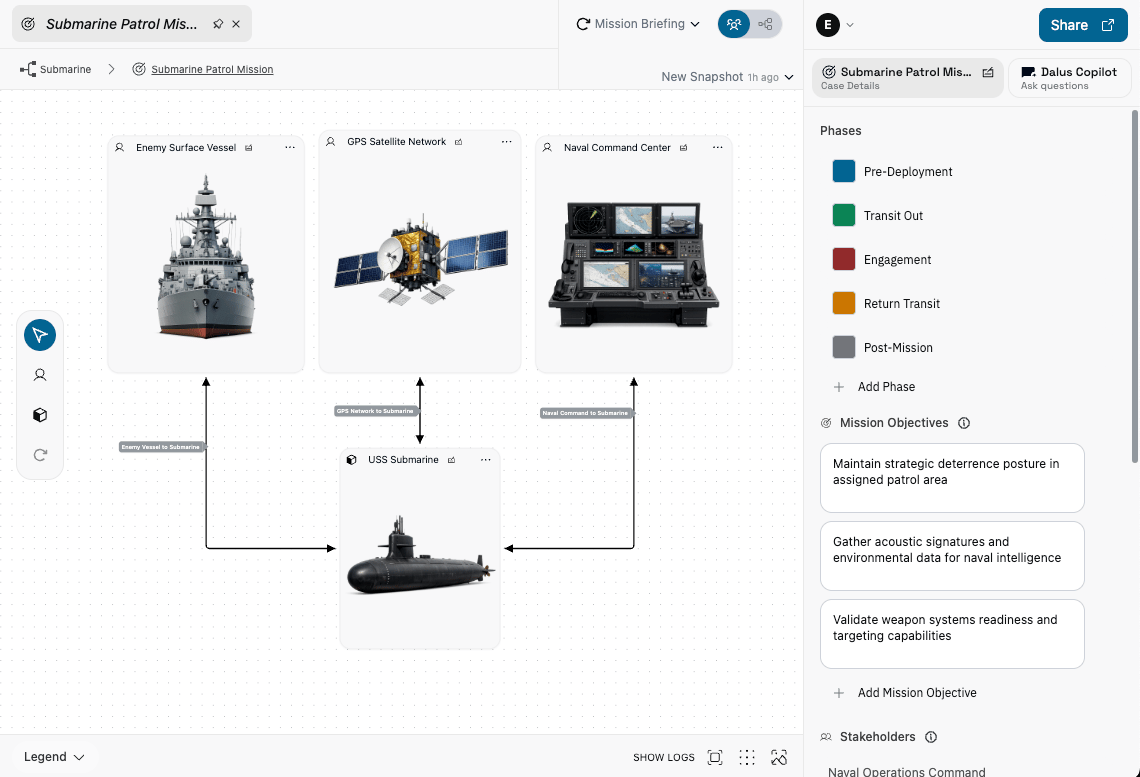The image size is (1140, 777).
Task: Open GPS Satellite Network options menu
Action: (x=507, y=142)
